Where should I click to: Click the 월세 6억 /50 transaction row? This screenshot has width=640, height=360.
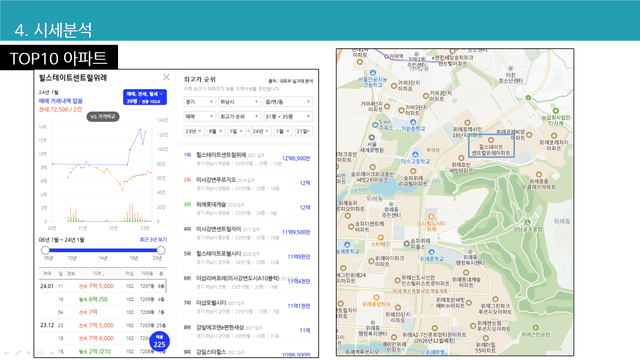102,299
